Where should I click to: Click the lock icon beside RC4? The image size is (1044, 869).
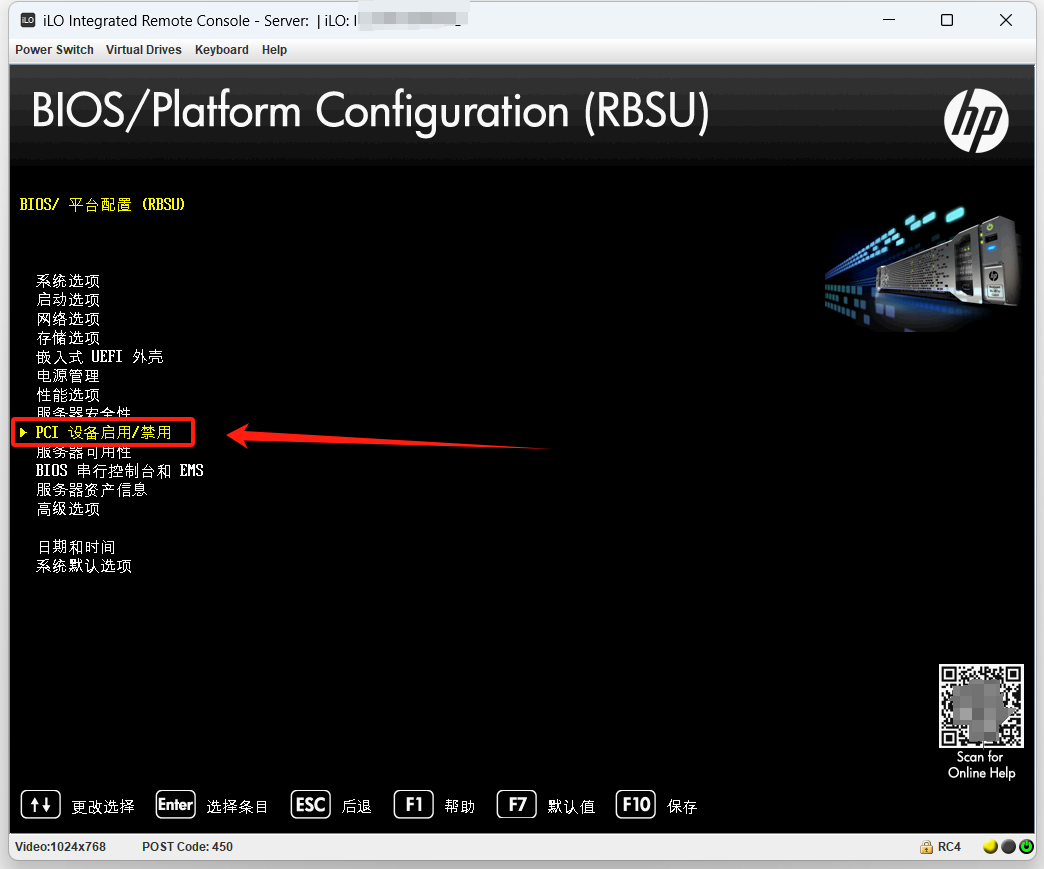926,847
